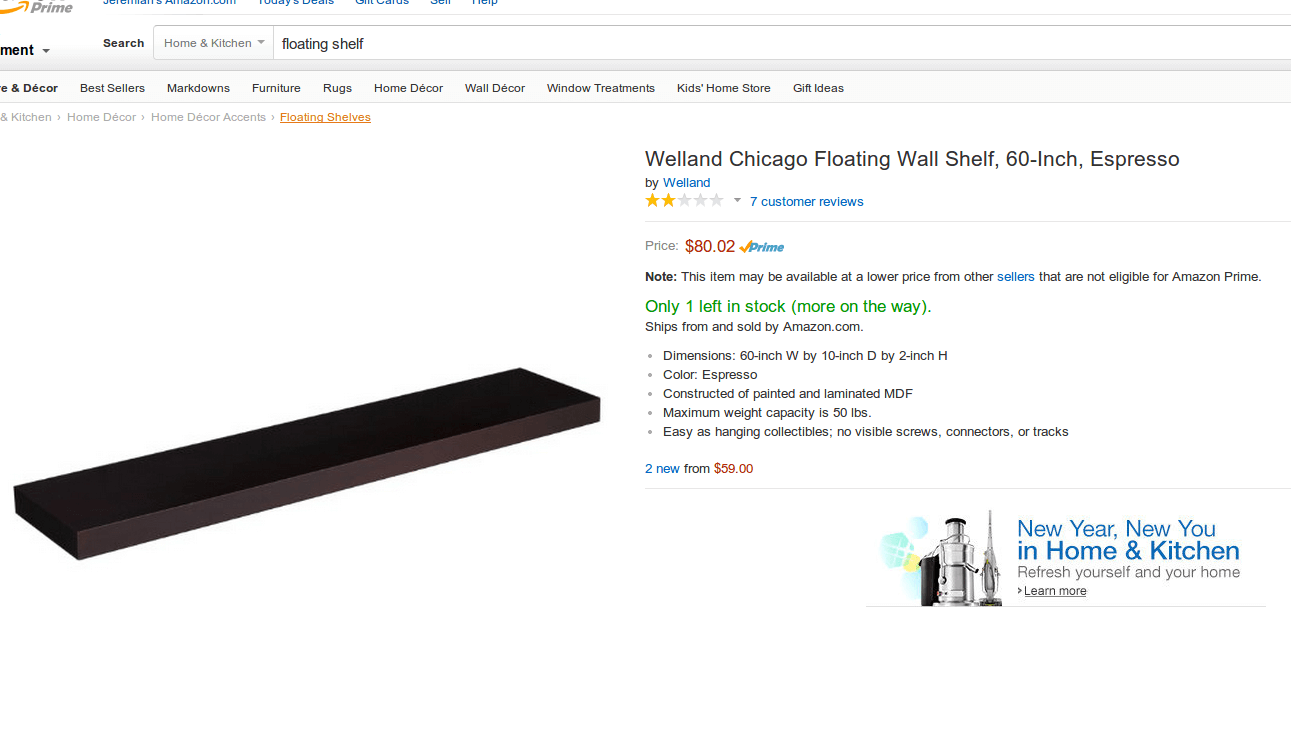Click the star rating icon

click(x=684, y=201)
